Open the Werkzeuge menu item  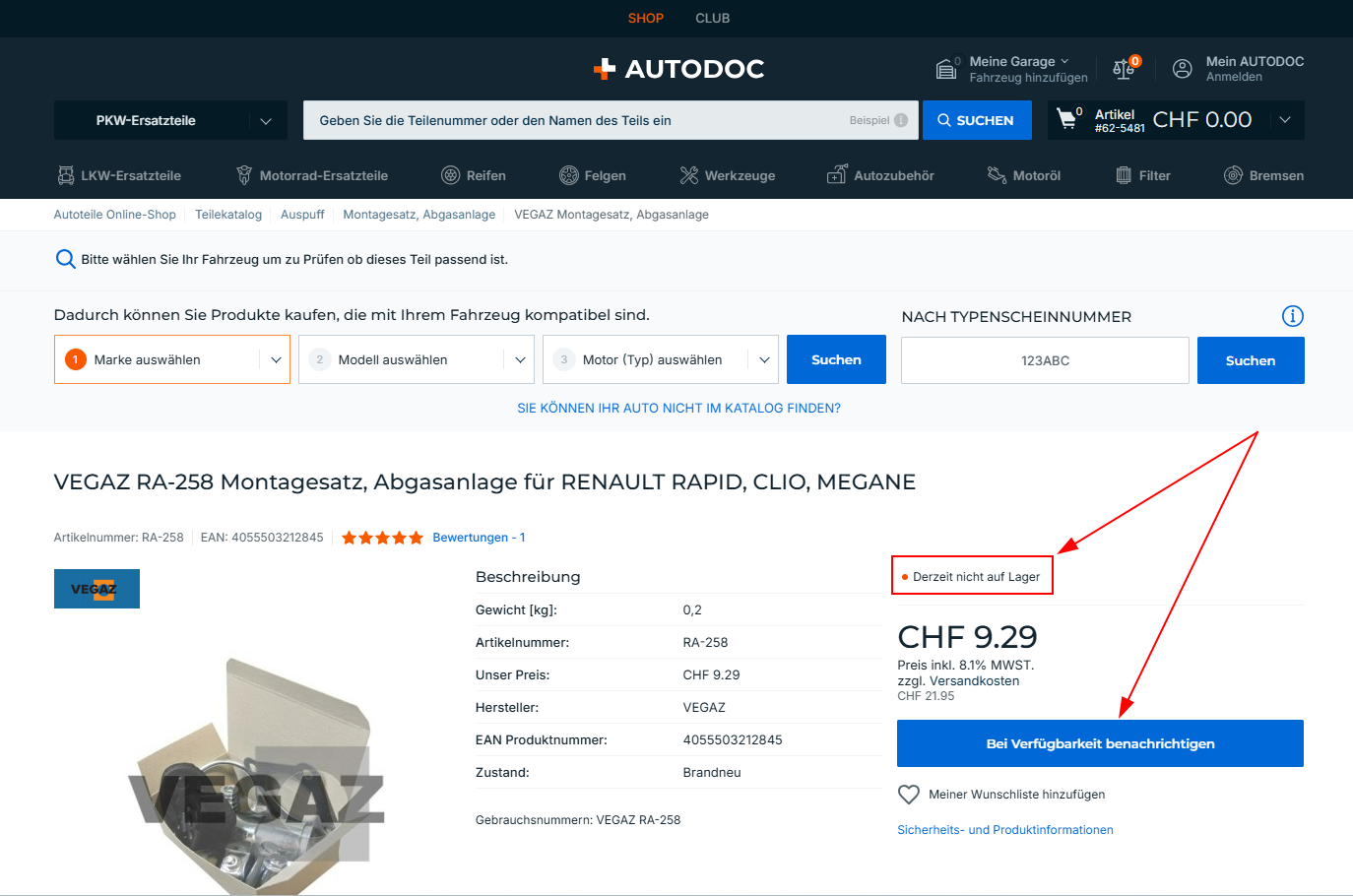tap(728, 175)
